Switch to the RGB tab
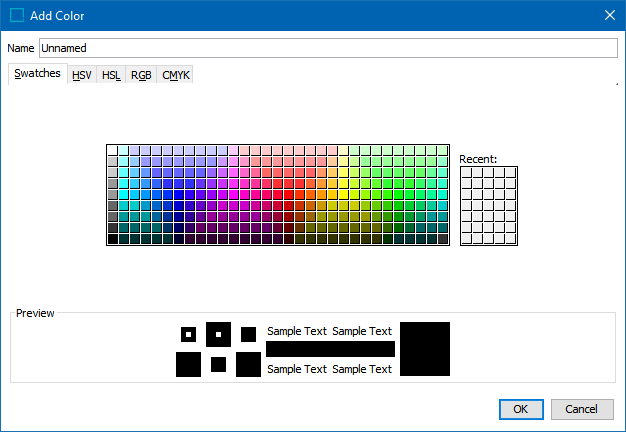This screenshot has width=626, height=432. pos(141,75)
